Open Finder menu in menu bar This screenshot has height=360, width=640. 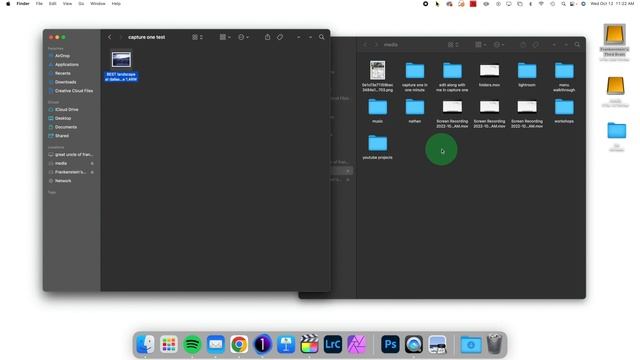23,4
